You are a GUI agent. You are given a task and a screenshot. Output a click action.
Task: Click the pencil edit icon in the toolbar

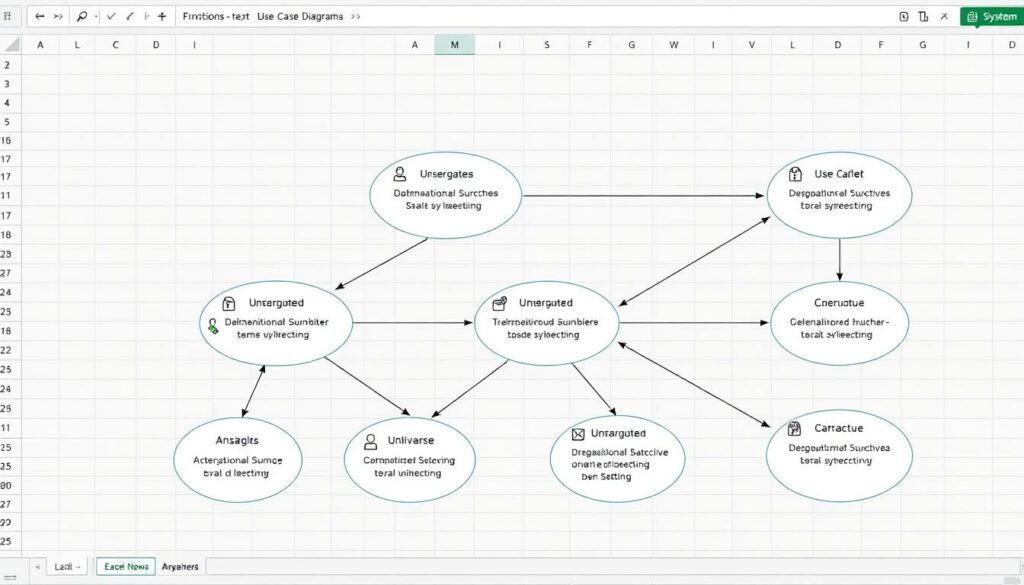click(x=129, y=16)
